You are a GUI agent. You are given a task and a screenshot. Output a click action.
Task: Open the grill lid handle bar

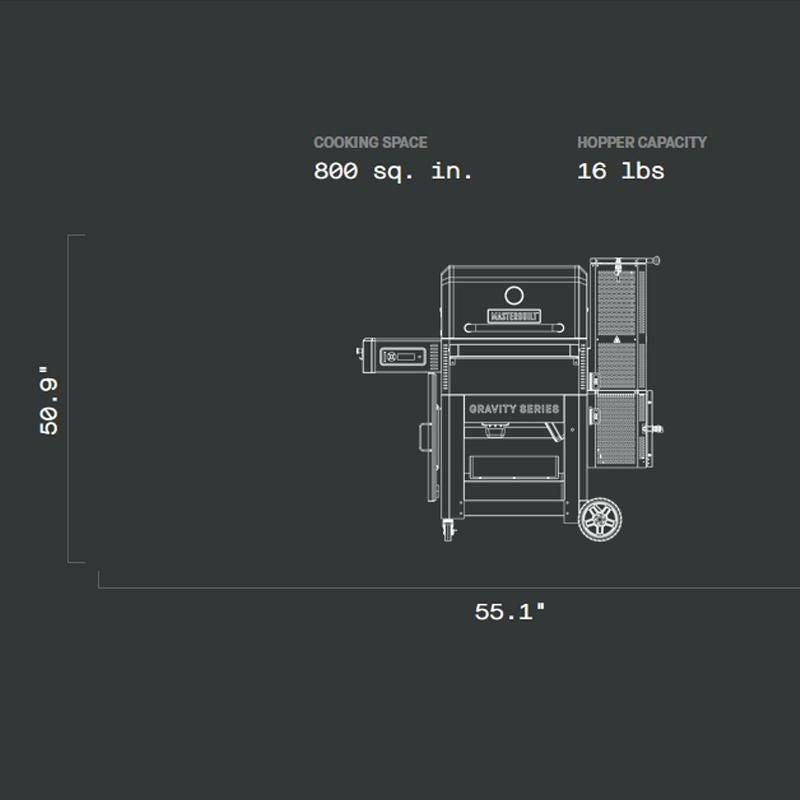516,329
